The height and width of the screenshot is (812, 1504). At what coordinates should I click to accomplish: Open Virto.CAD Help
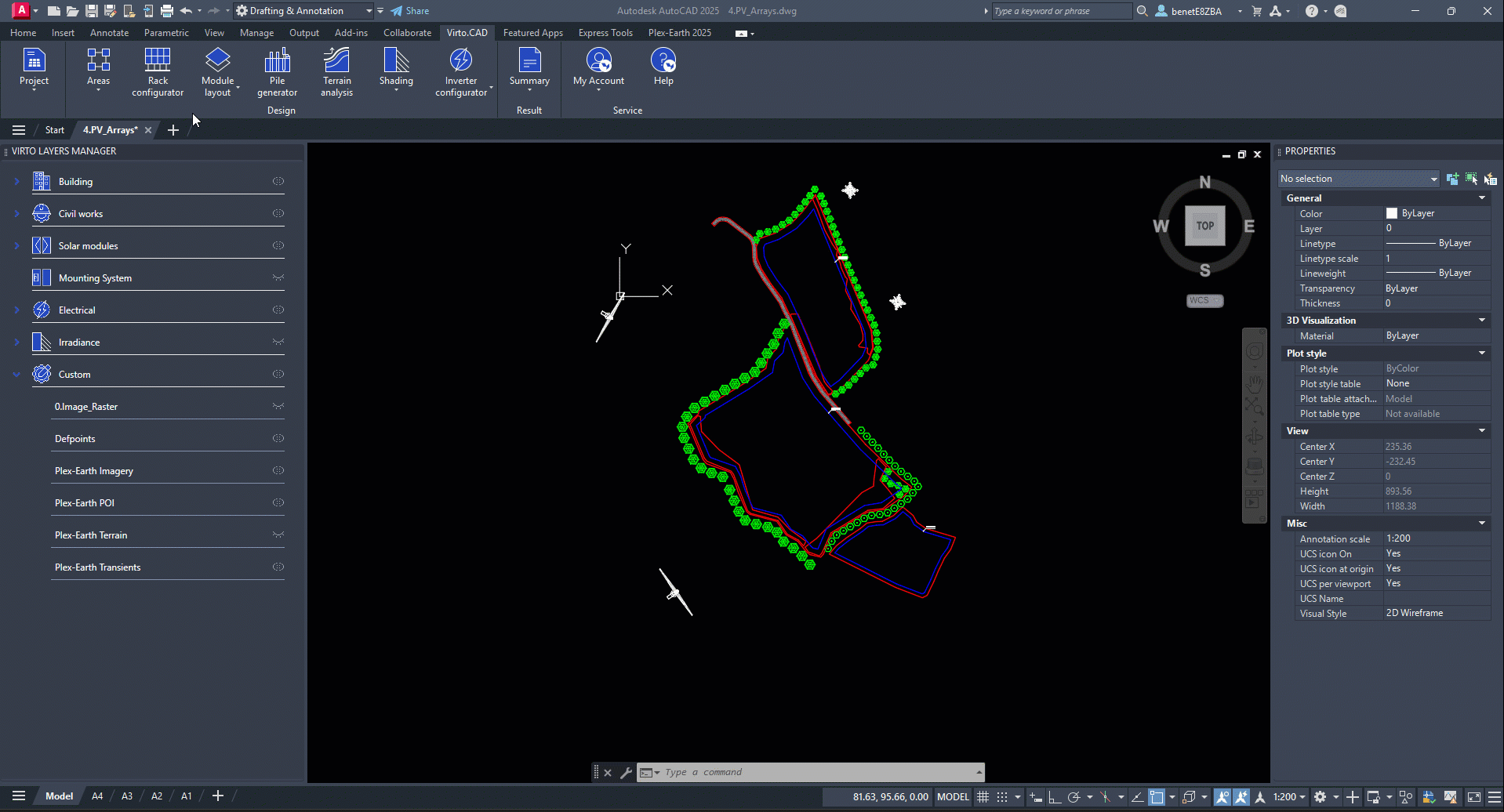pyautogui.click(x=663, y=67)
